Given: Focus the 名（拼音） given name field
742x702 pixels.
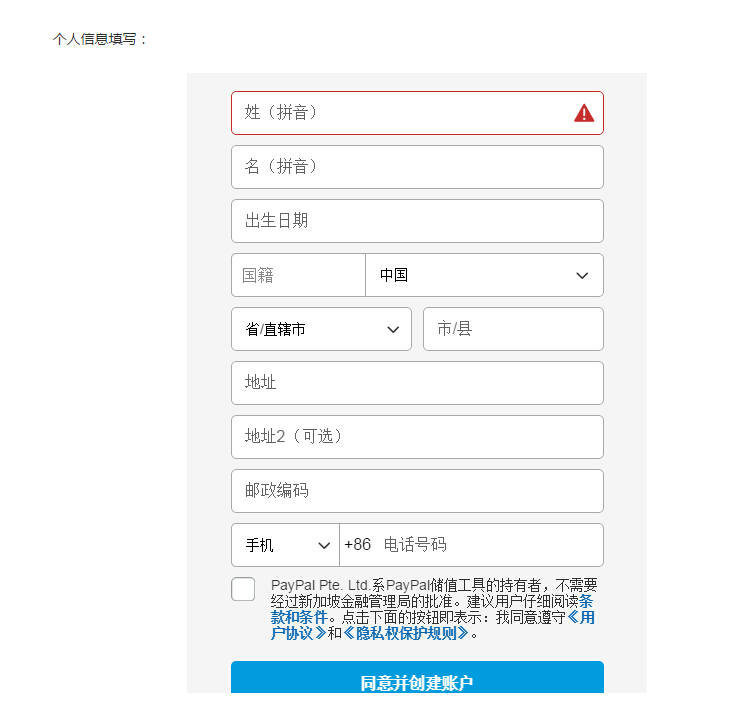Looking at the screenshot, I should (x=417, y=167).
